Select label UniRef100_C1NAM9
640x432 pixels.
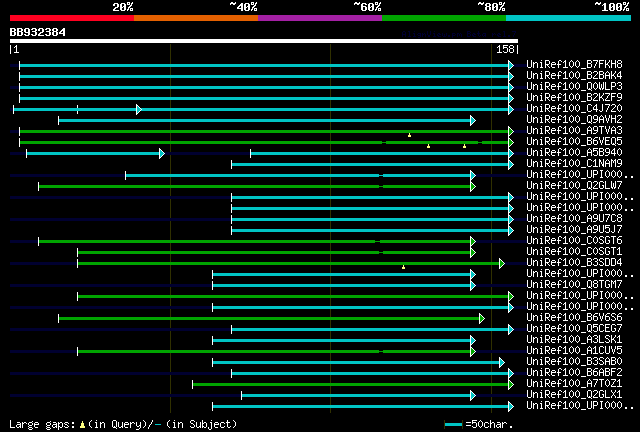point(574,164)
